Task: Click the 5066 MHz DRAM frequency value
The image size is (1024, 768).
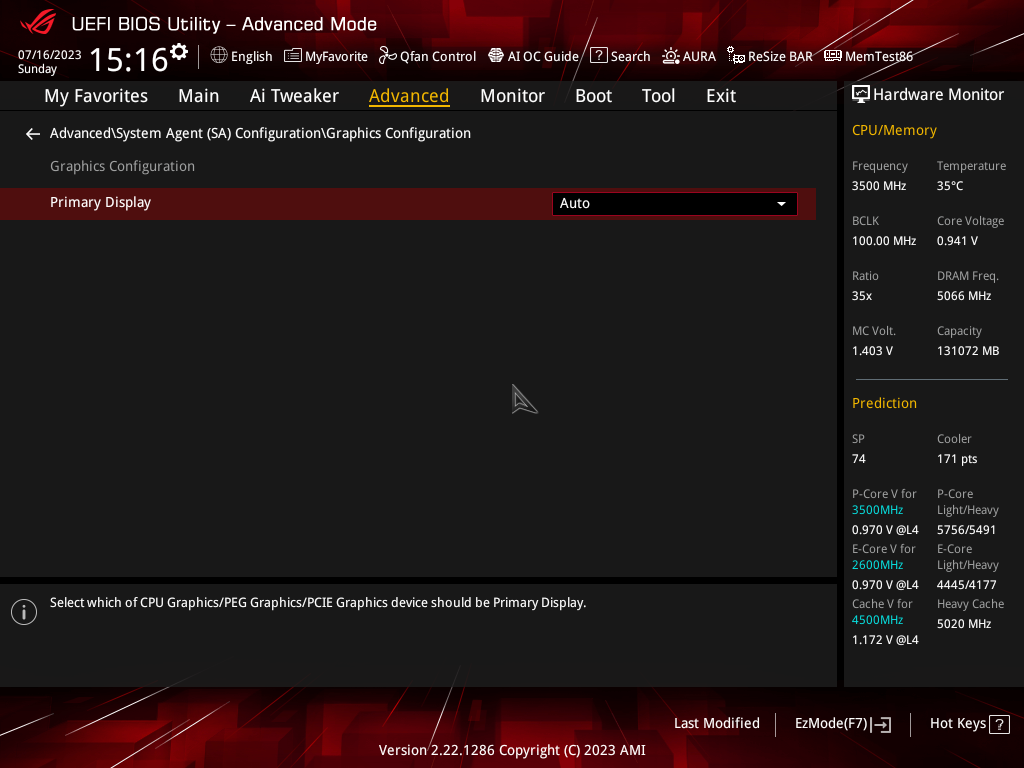Action: [x=964, y=296]
